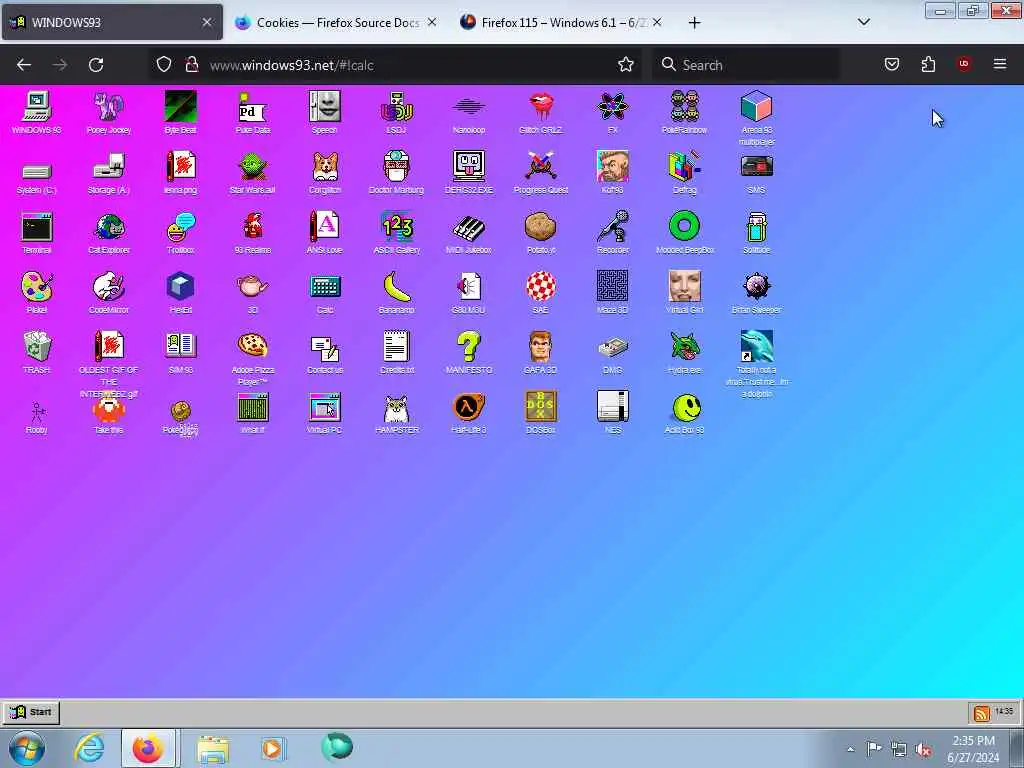Open the System (C:) drive icon
The height and width of the screenshot is (768, 1024).
(37, 171)
